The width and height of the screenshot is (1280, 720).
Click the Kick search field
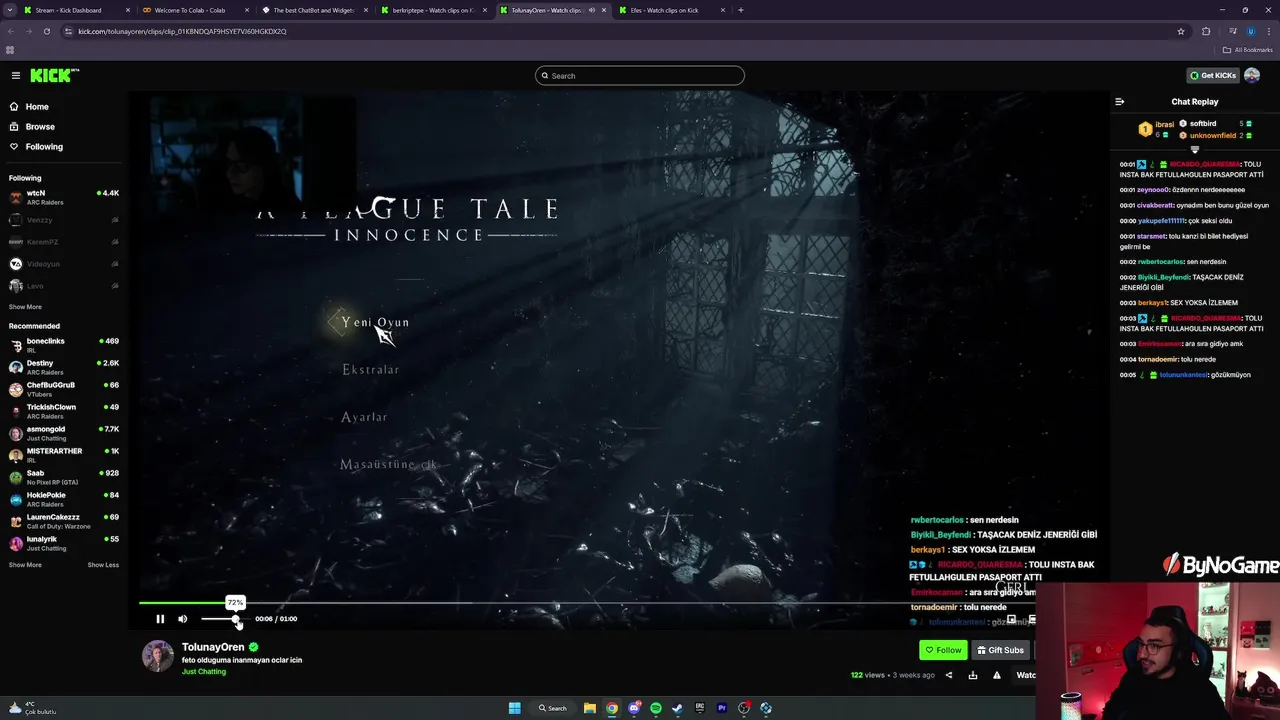(640, 76)
